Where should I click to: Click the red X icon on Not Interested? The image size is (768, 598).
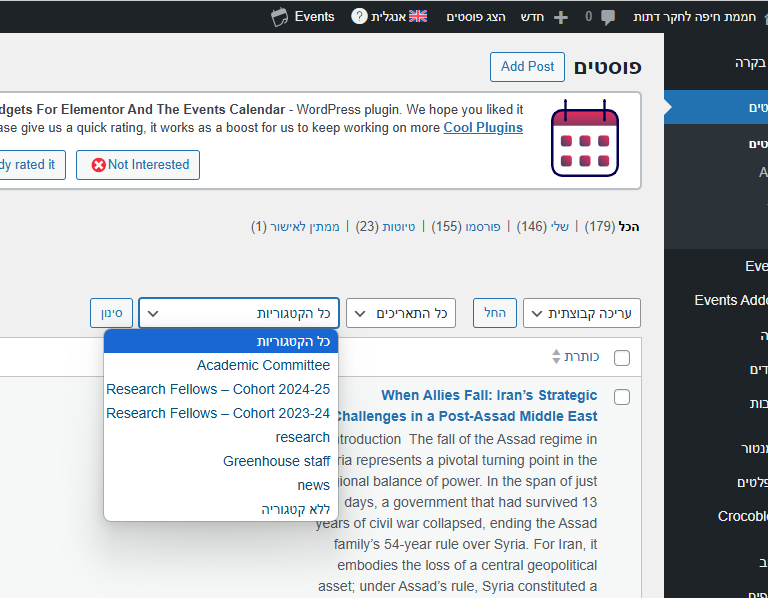[x=98, y=165]
